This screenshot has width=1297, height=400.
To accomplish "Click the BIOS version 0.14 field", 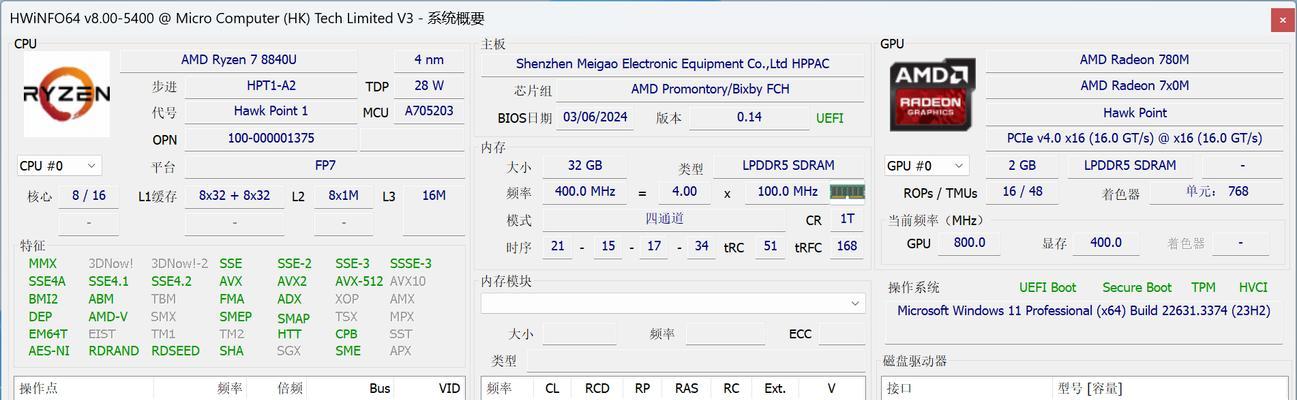I will click(x=749, y=117).
